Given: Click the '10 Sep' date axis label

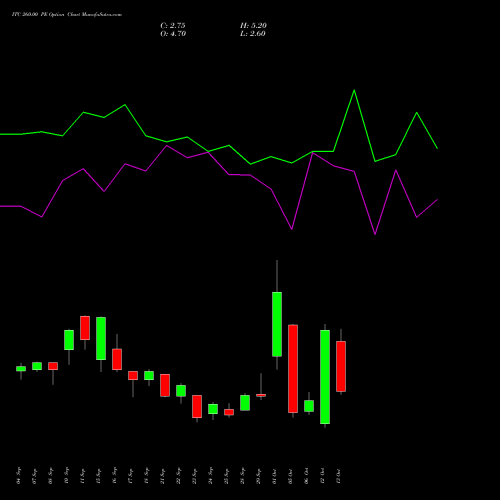Looking at the screenshot, I should pos(67,476).
